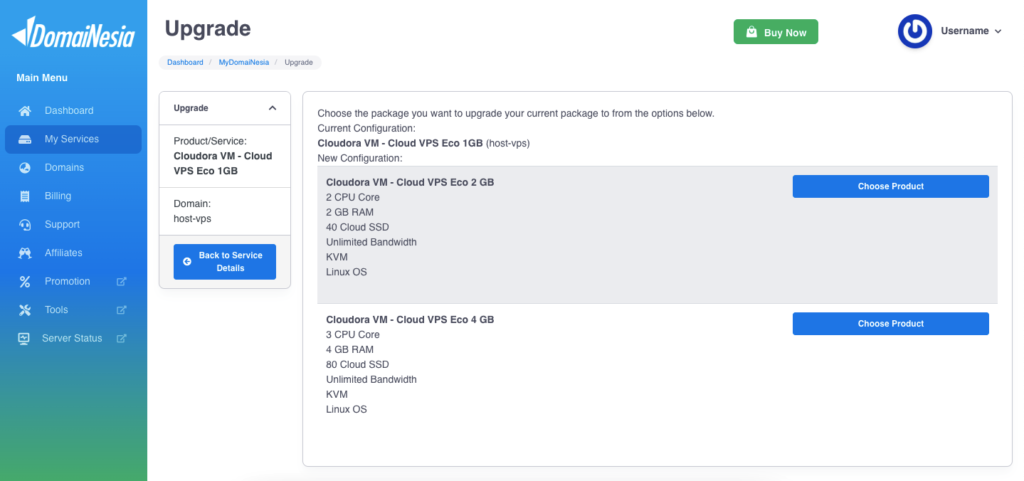
Task: Click the Affiliates icon in sidebar
Action: [25, 253]
